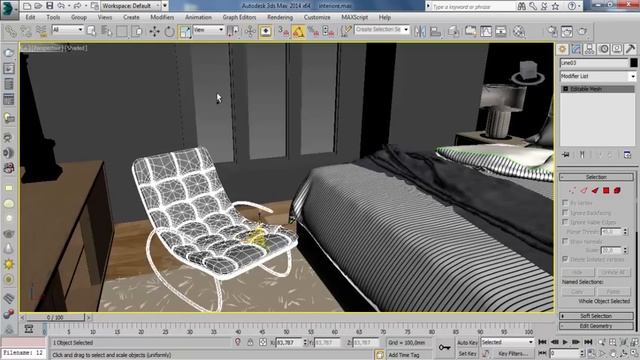Switch to the Utilities hammer tab

click(630, 49)
